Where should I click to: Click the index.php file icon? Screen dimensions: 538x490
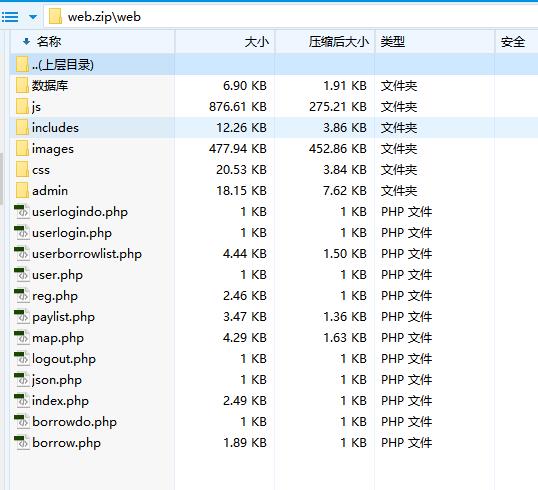point(22,400)
